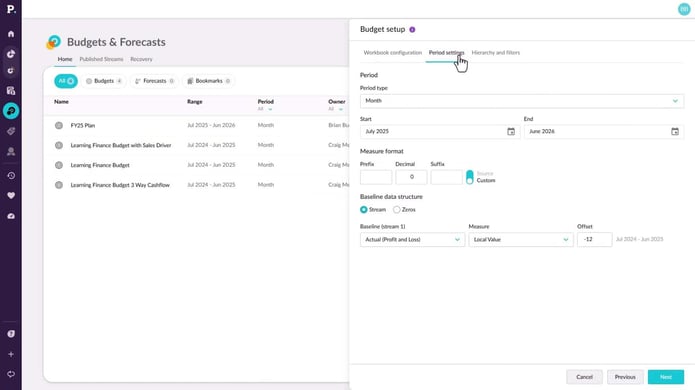Open Baseline (stream 1) dropdown

(x=412, y=240)
